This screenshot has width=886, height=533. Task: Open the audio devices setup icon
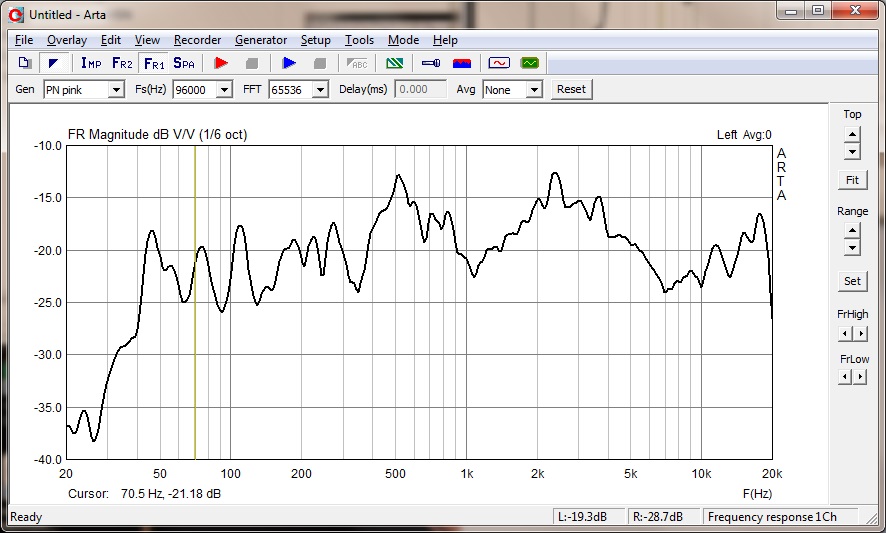click(x=431, y=63)
